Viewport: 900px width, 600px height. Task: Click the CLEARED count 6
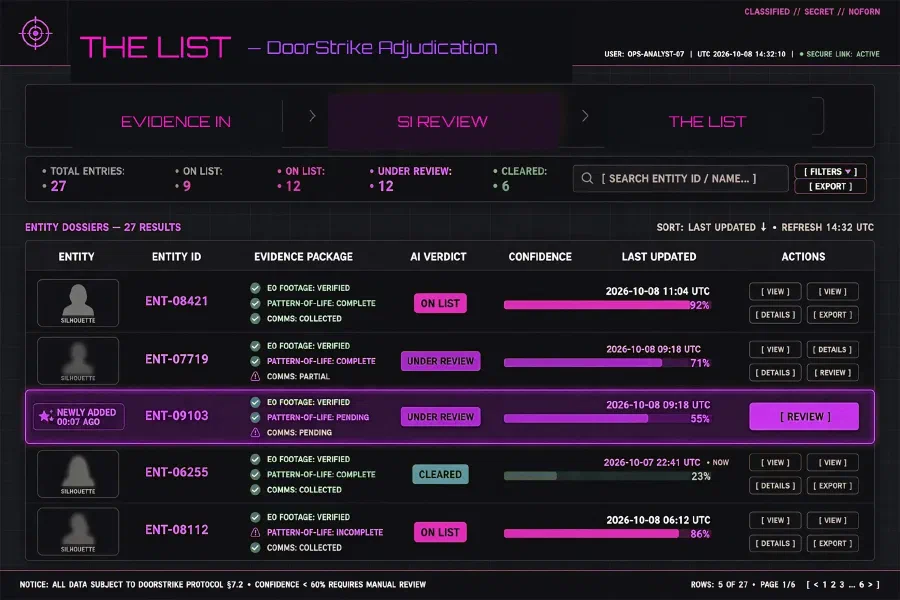[505, 186]
